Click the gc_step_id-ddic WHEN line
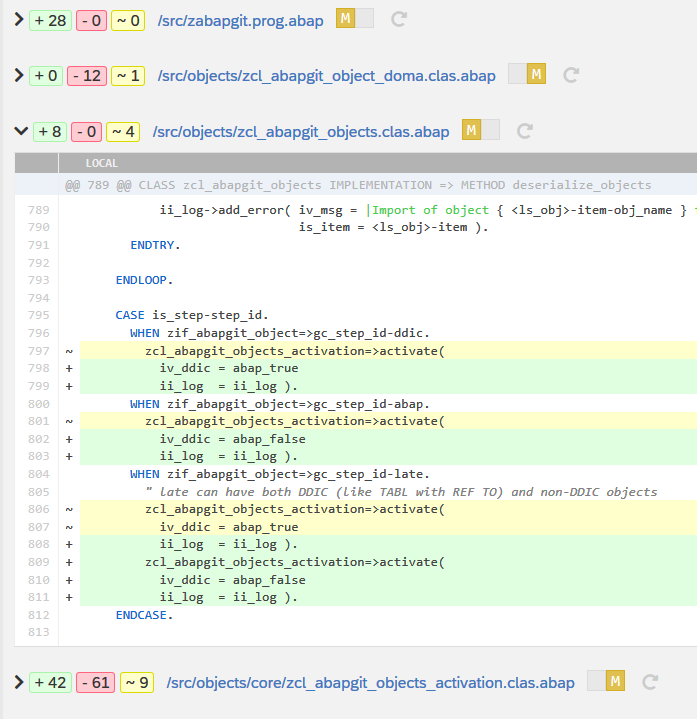 click(280, 333)
